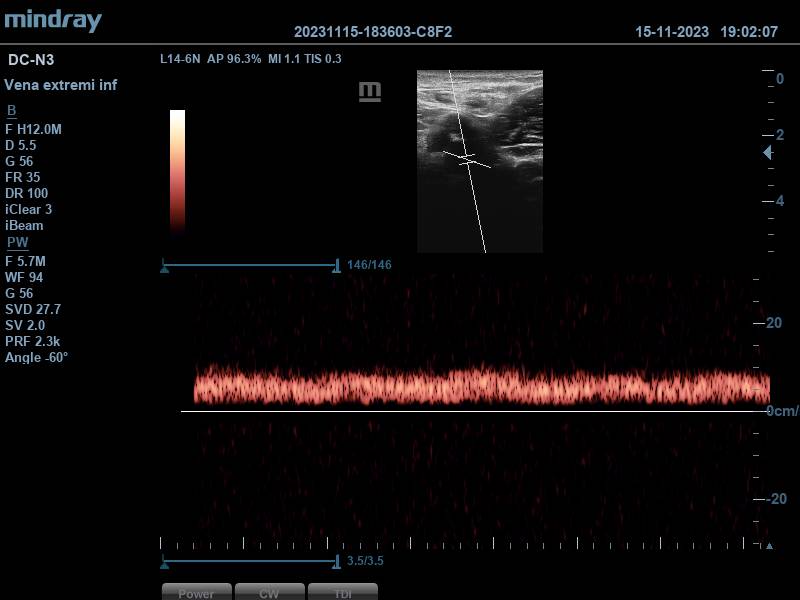Click the focus position arrow on depth scale
This screenshot has width=800, height=600.
tap(767, 153)
